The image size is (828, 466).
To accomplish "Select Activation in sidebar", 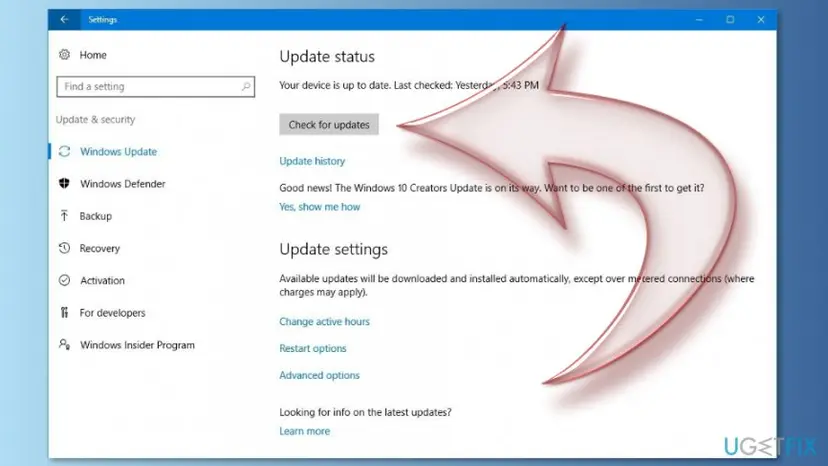I will point(102,281).
